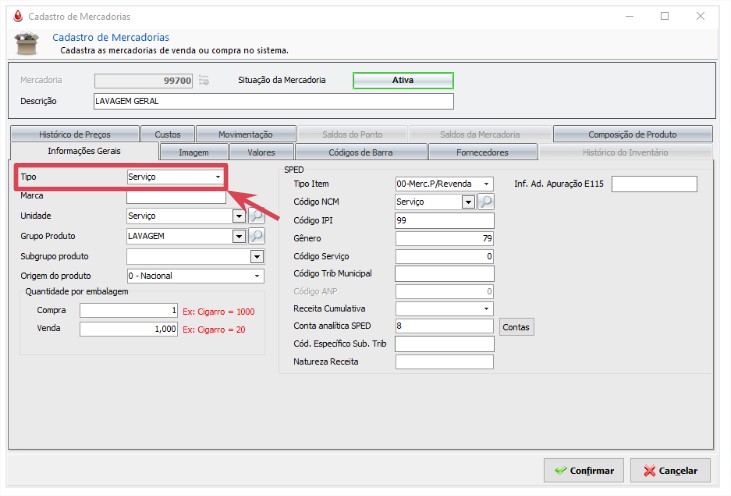The height and width of the screenshot is (496, 731).
Task: Click the Cód. Específico Sub. Trib field
Action: coord(444,344)
